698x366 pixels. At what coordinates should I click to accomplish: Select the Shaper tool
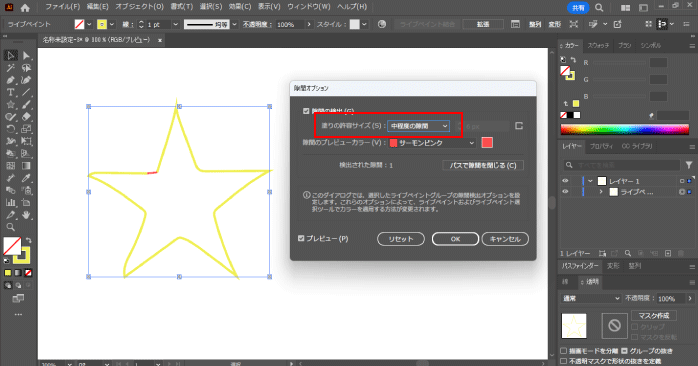pyautogui.click(x=10, y=117)
